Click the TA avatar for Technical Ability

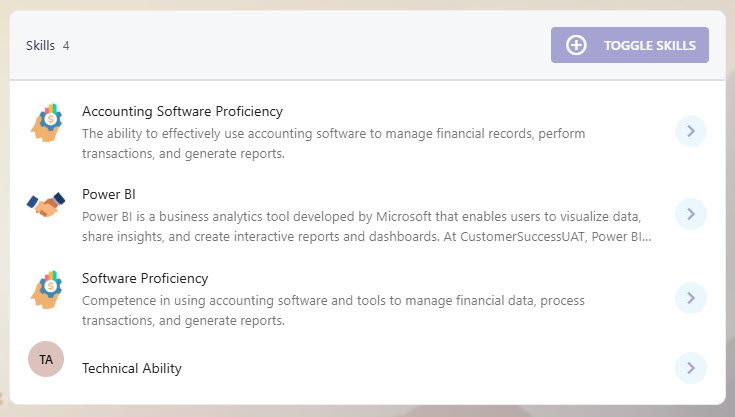coord(46,359)
